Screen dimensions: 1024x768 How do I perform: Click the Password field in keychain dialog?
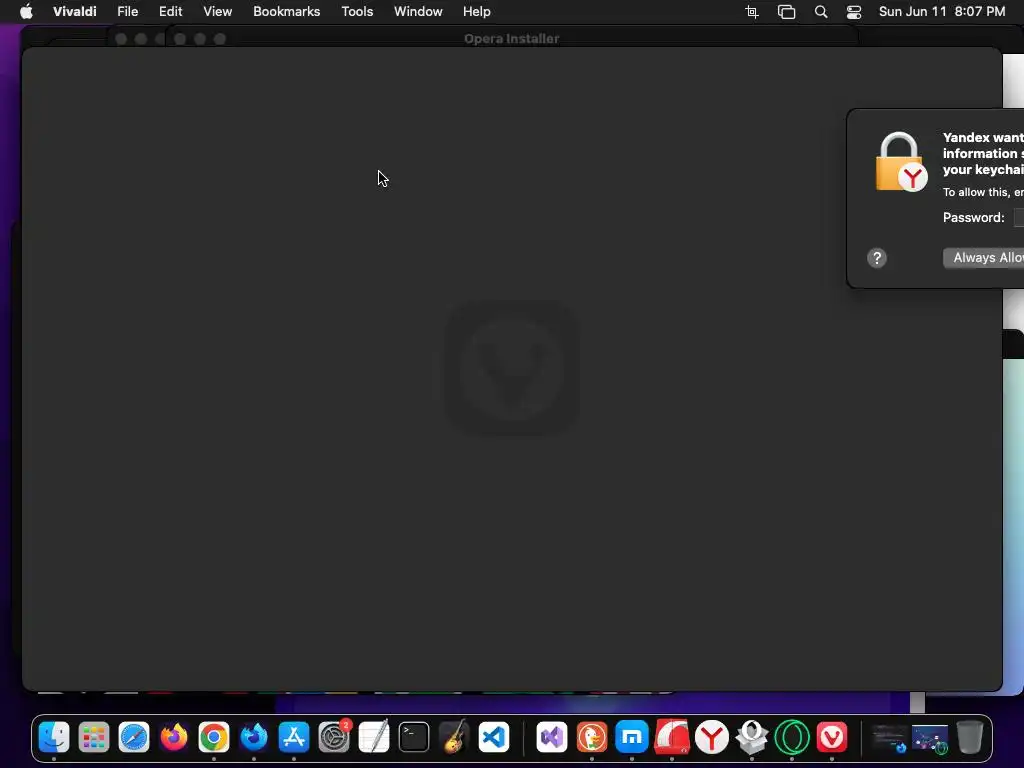(x=1019, y=217)
